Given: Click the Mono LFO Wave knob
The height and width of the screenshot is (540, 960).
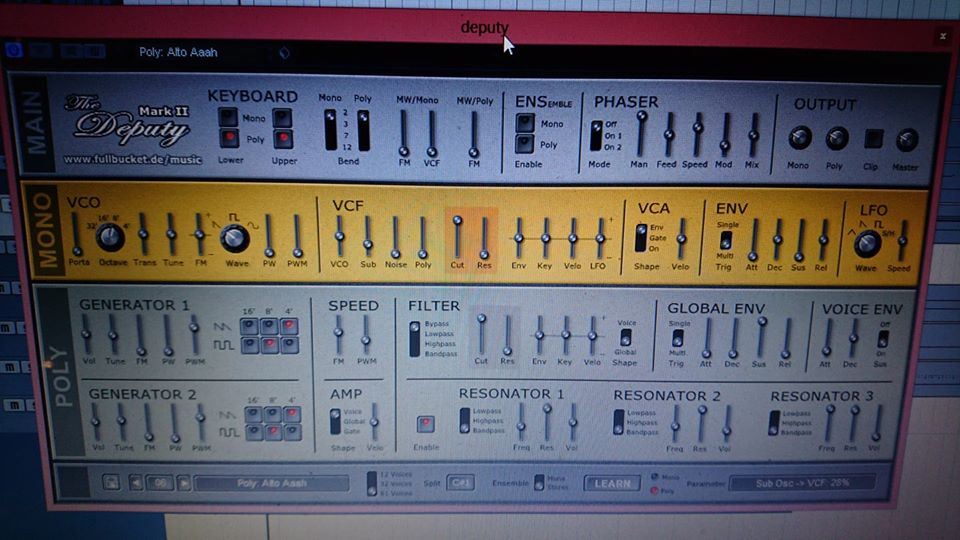Looking at the screenshot, I should point(867,244).
